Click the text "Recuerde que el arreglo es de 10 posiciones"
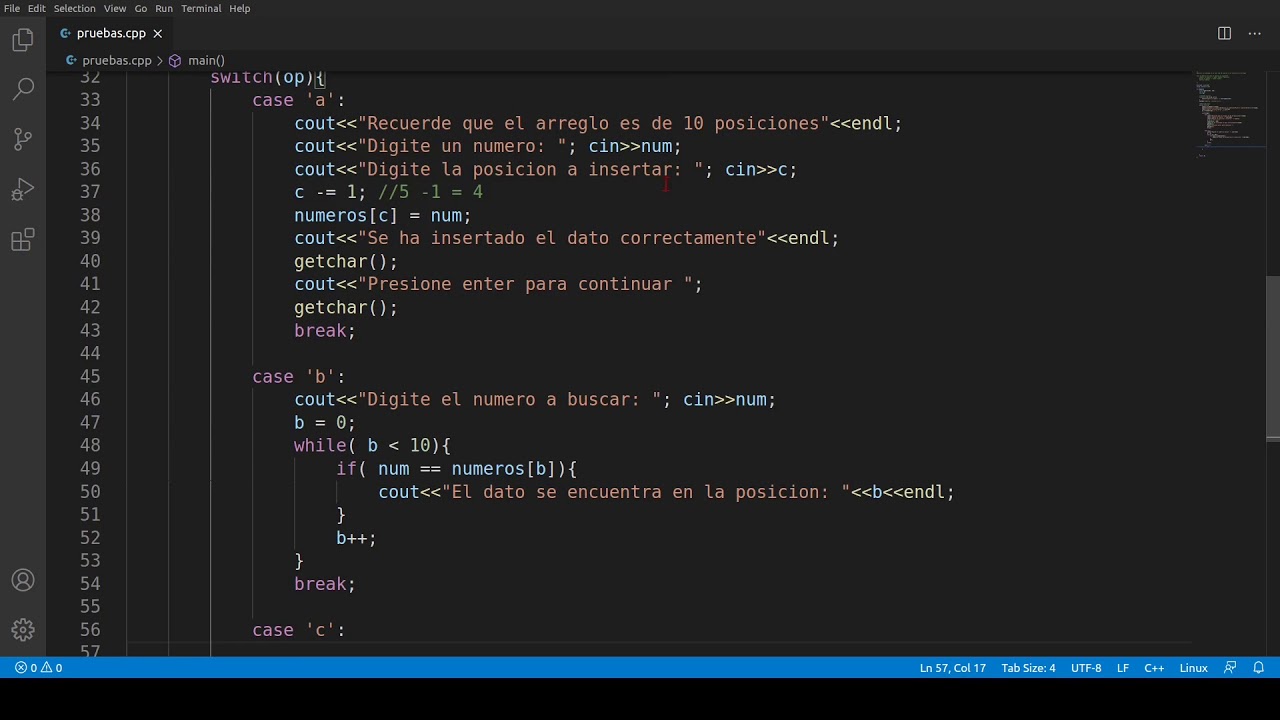This screenshot has height=720, width=1280. coord(594,123)
